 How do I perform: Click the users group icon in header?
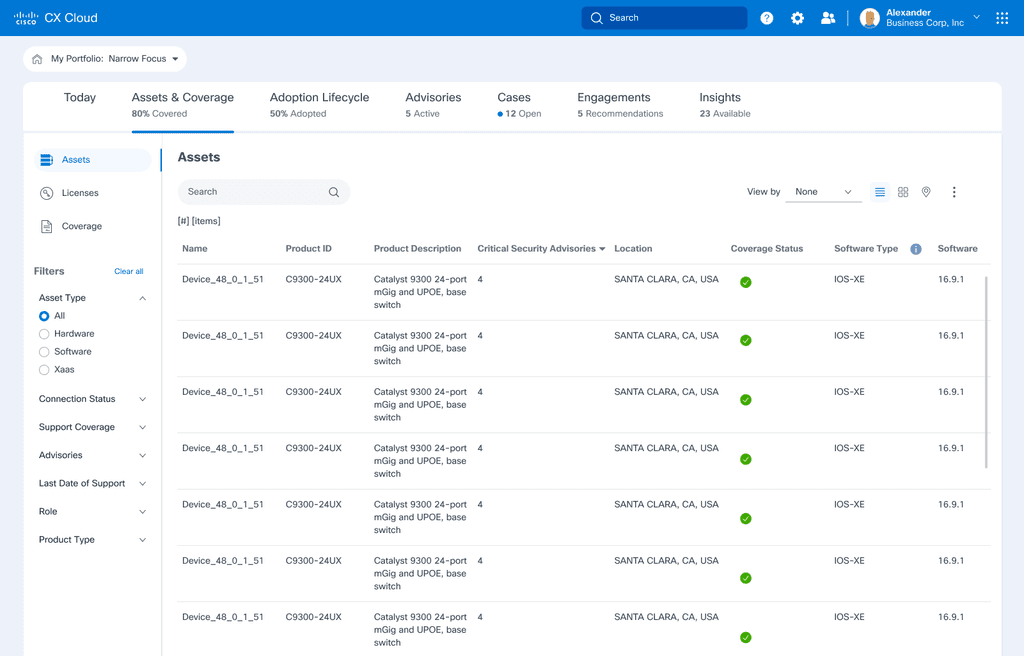pos(828,18)
